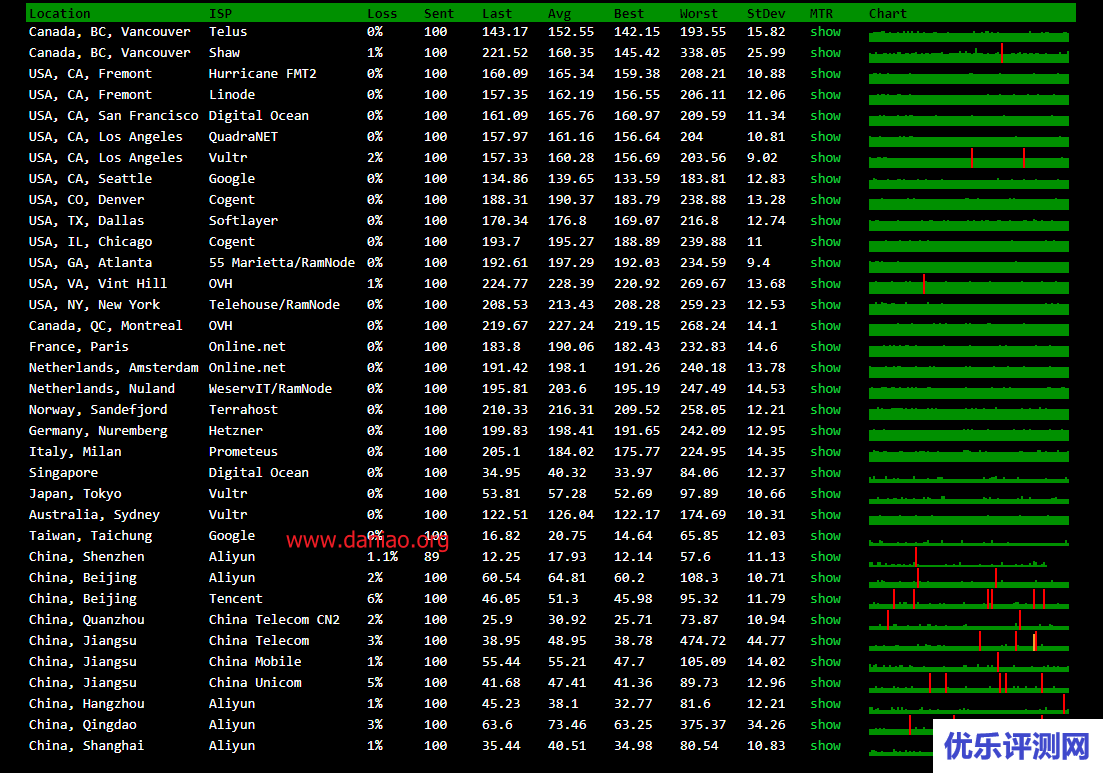Open show link for Italy, Milan

coord(825,452)
